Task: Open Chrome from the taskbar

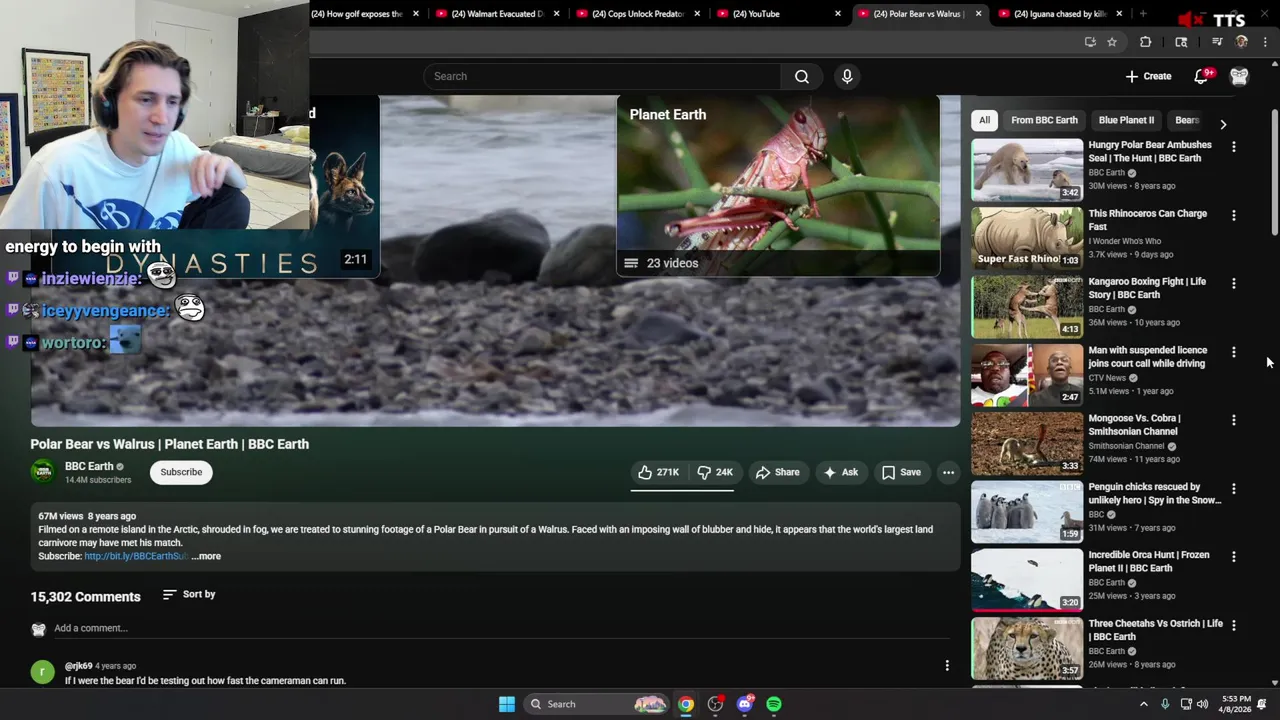Action: click(686, 704)
